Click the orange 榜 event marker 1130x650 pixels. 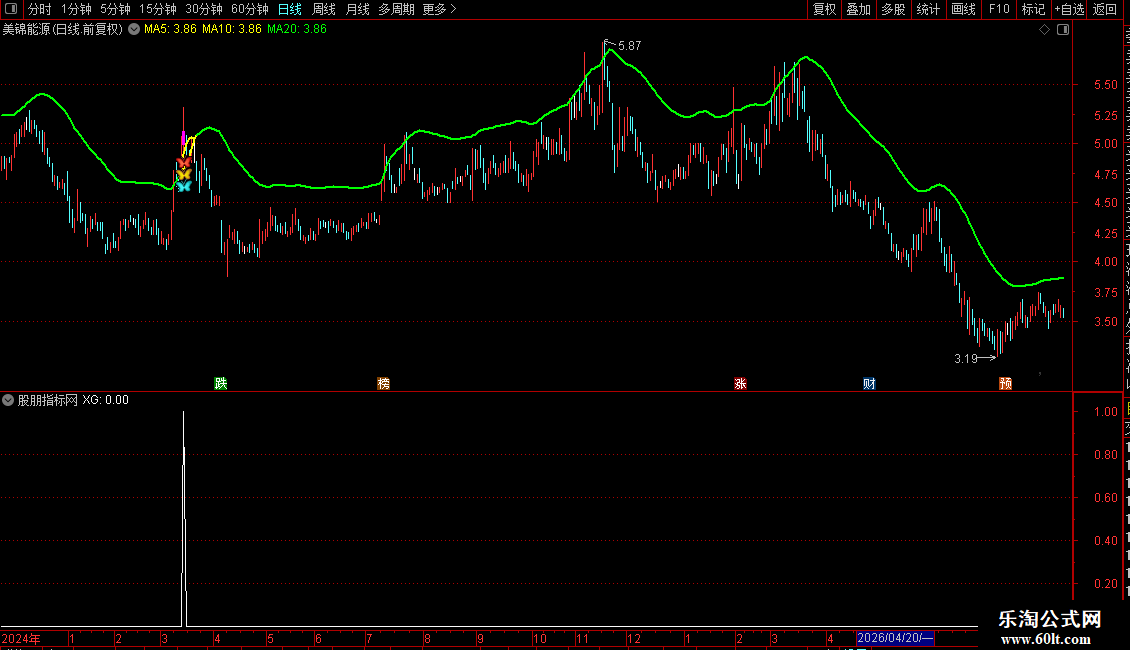point(384,383)
